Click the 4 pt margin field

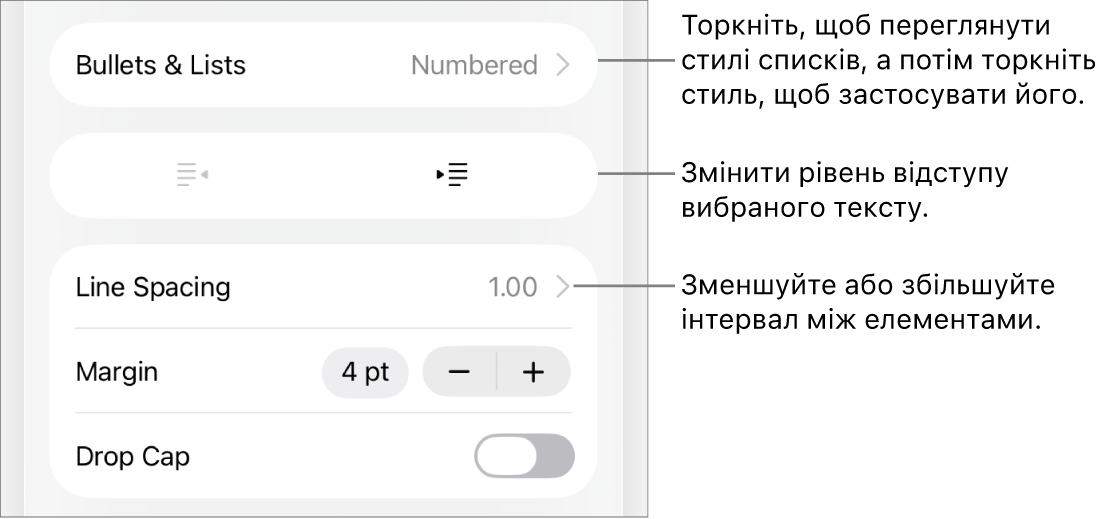[x=365, y=373]
